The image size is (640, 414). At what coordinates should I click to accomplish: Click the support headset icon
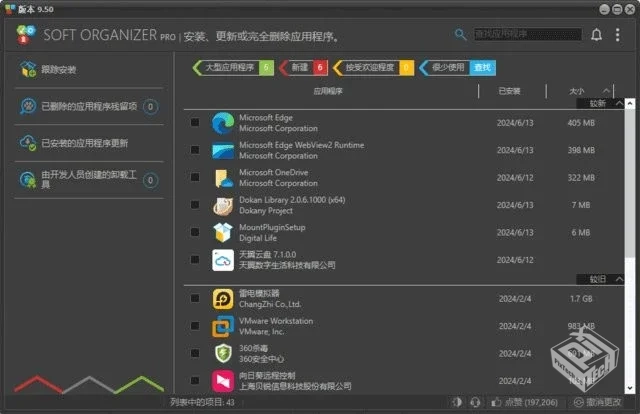tap(475, 402)
